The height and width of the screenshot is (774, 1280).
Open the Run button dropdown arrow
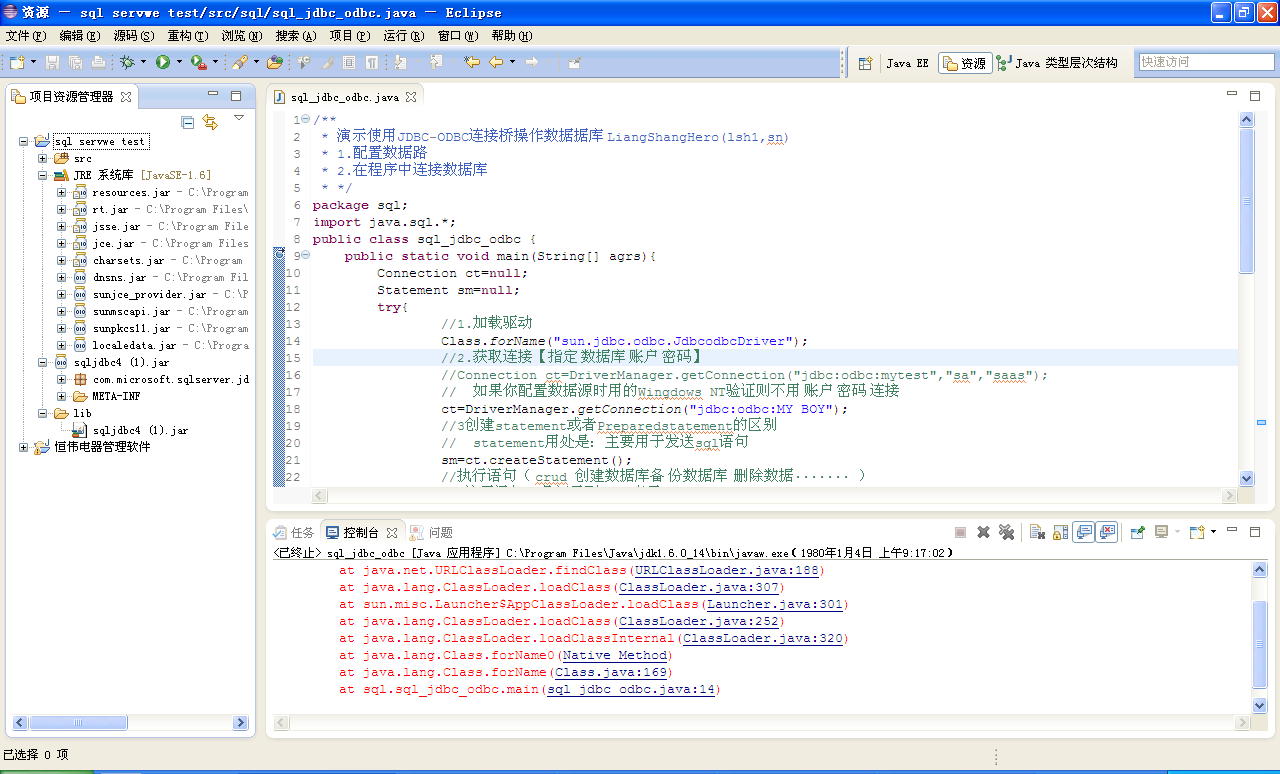pos(179,62)
